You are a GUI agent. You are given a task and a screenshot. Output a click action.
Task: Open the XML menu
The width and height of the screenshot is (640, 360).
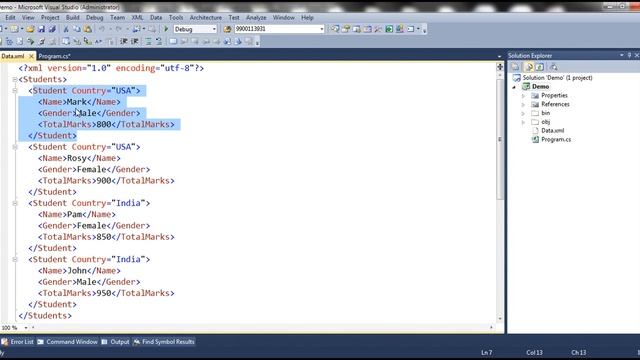pos(137,18)
